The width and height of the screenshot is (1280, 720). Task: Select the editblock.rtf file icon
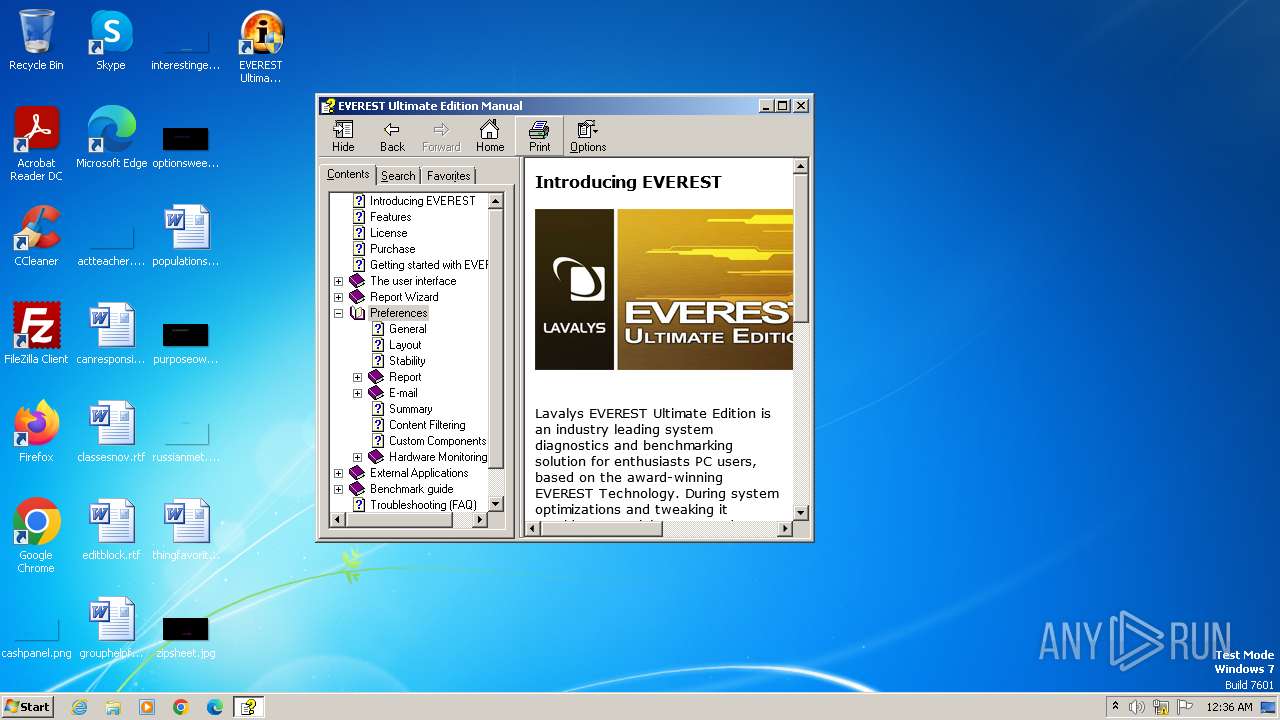tap(111, 530)
